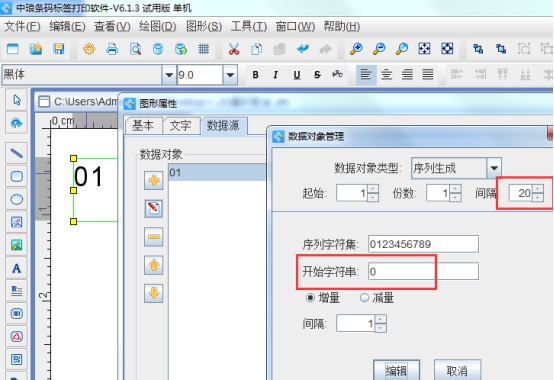This screenshot has width=554, height=380.
Task: Toggle underline text formatting
Action: [297, 75]
